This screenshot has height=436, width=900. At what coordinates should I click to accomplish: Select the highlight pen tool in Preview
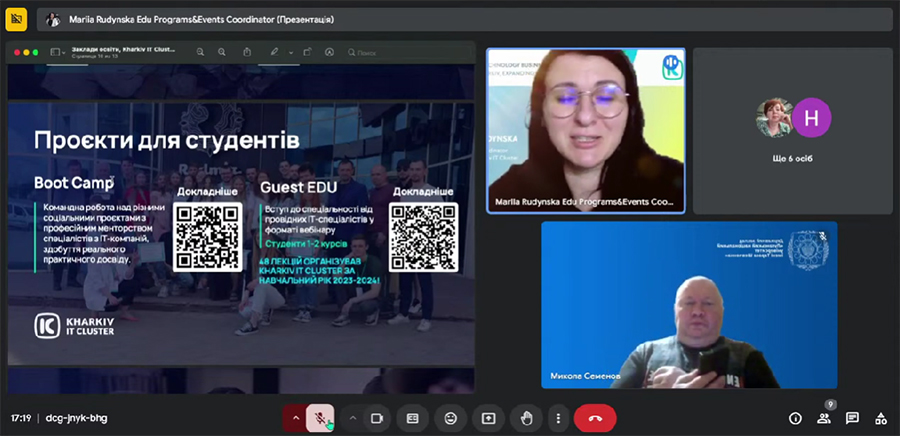(274, 52)
